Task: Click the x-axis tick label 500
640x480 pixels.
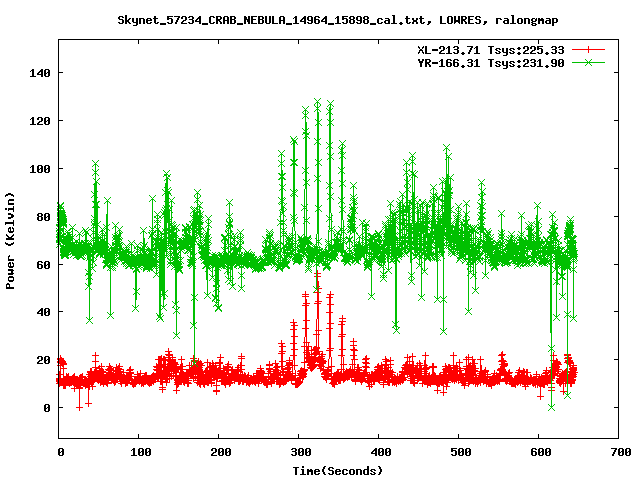Action: coord(461,452)
